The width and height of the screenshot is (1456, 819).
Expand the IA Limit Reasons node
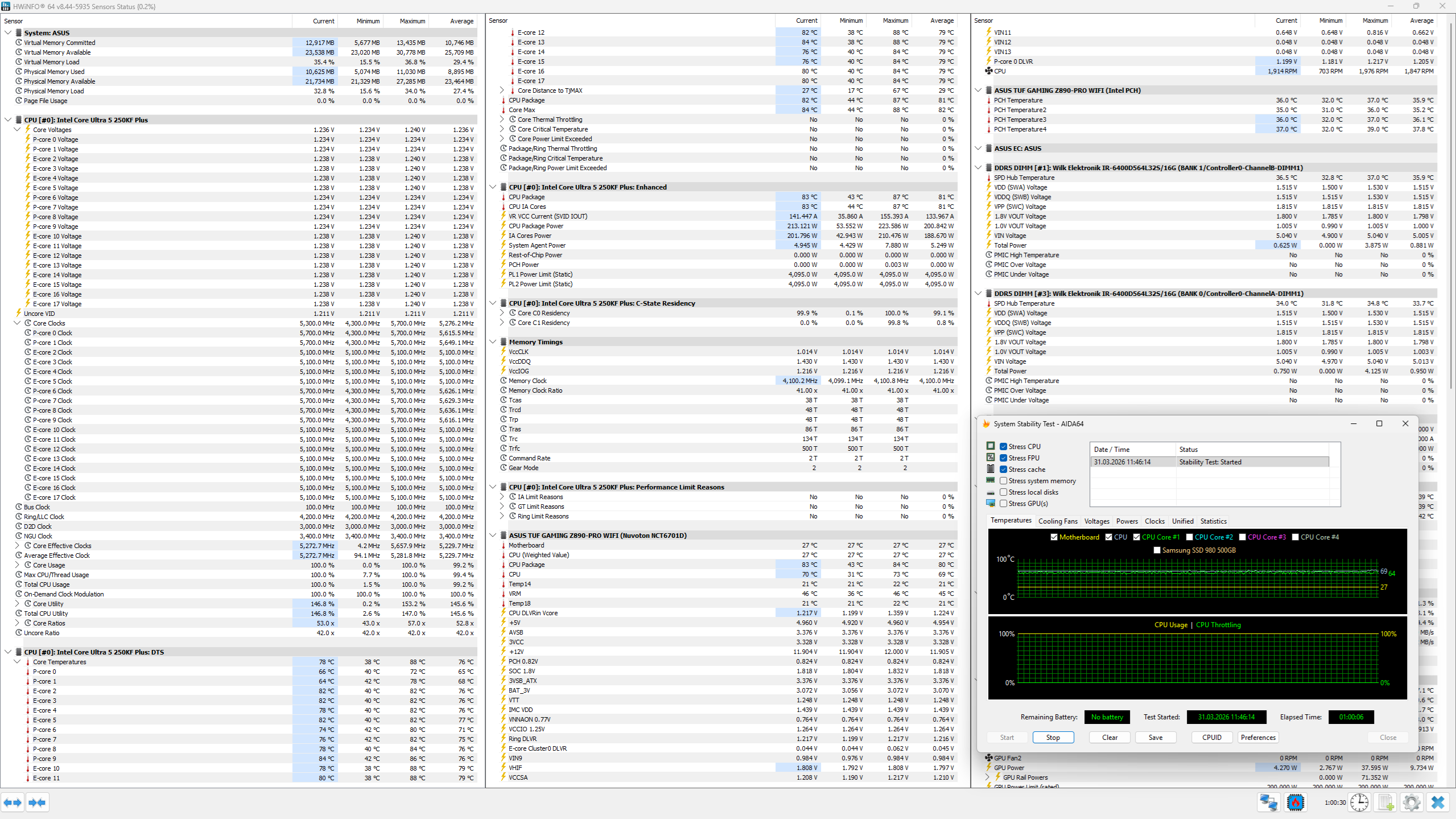[x=502, y=497]
